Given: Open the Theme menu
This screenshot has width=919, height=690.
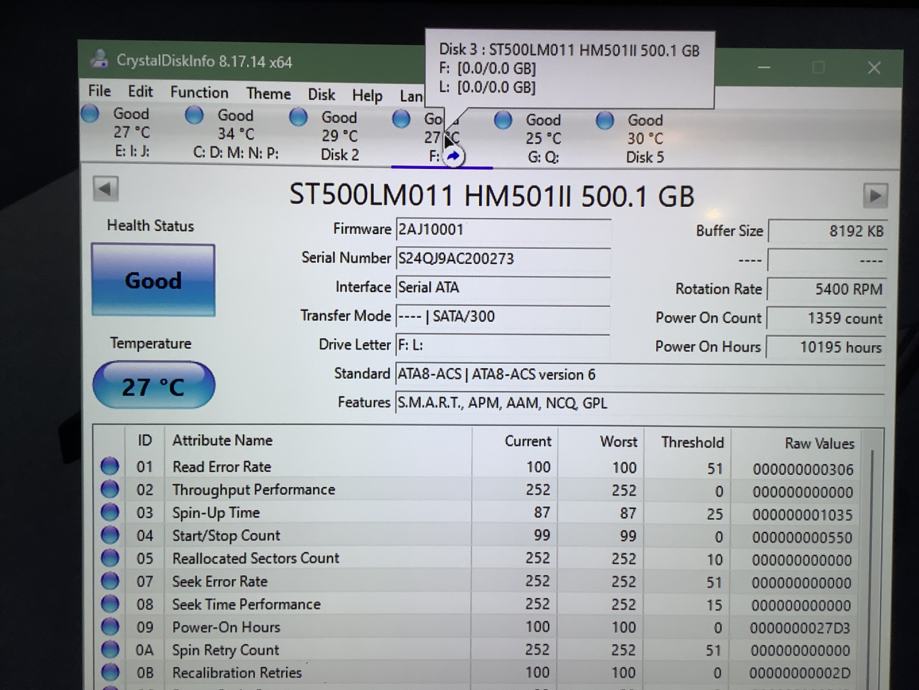Looking at the screenshot, I should 268,94.
